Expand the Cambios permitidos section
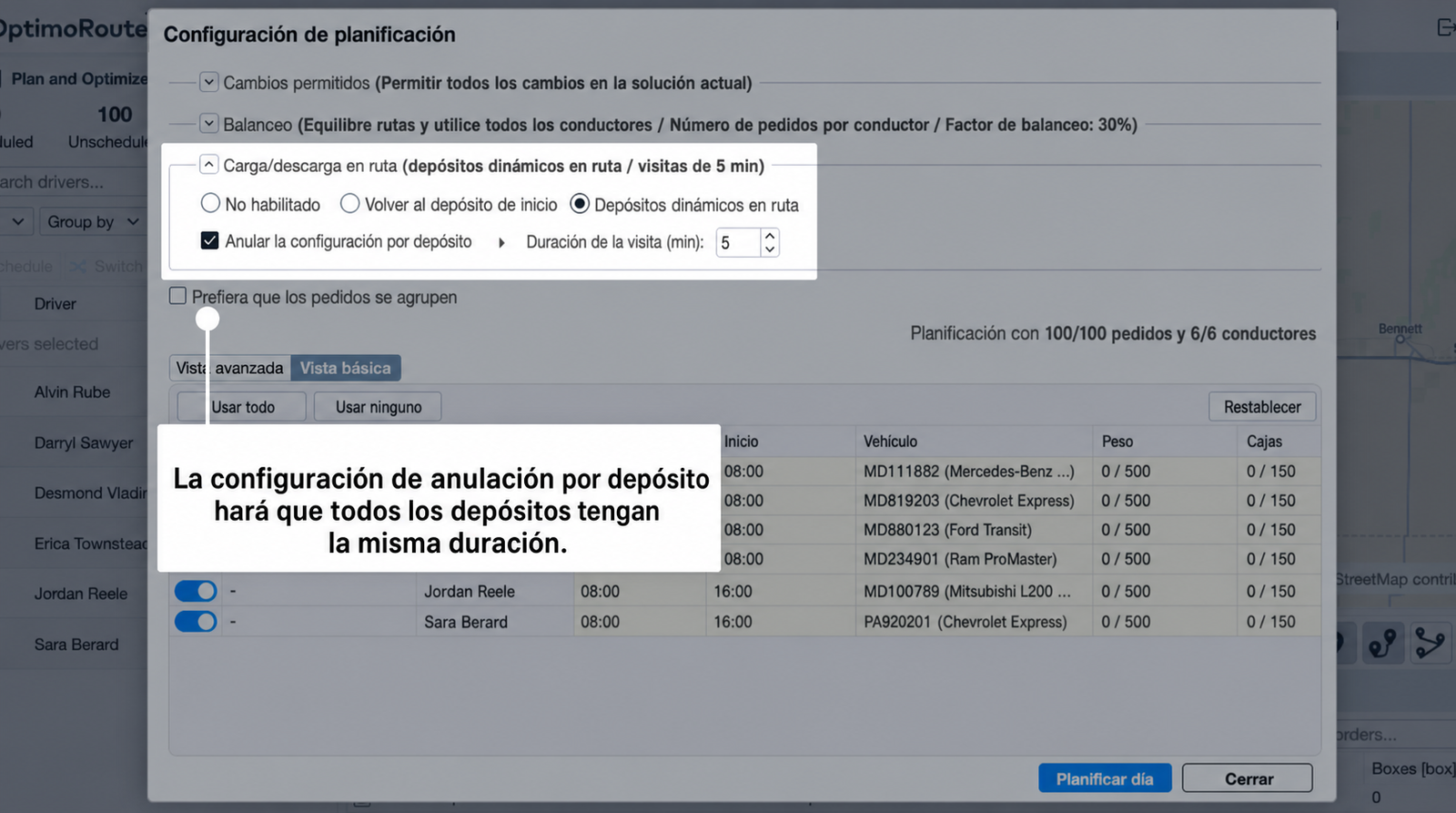The width and height of the screenshot is (1456, 813). pyautogui.click(x=208, y=82)
